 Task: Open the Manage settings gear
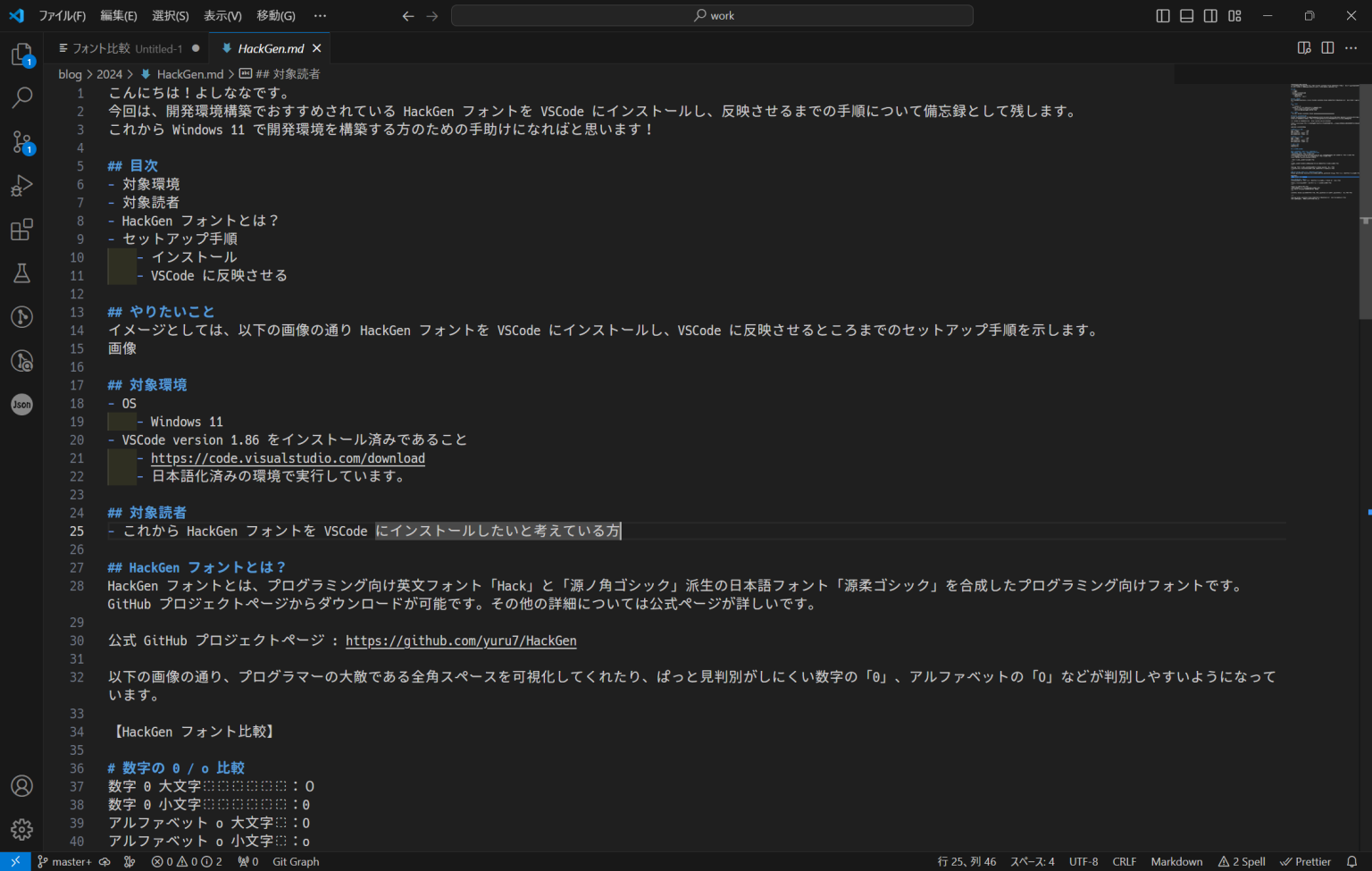pyautogui.click(x=21, y=829)
